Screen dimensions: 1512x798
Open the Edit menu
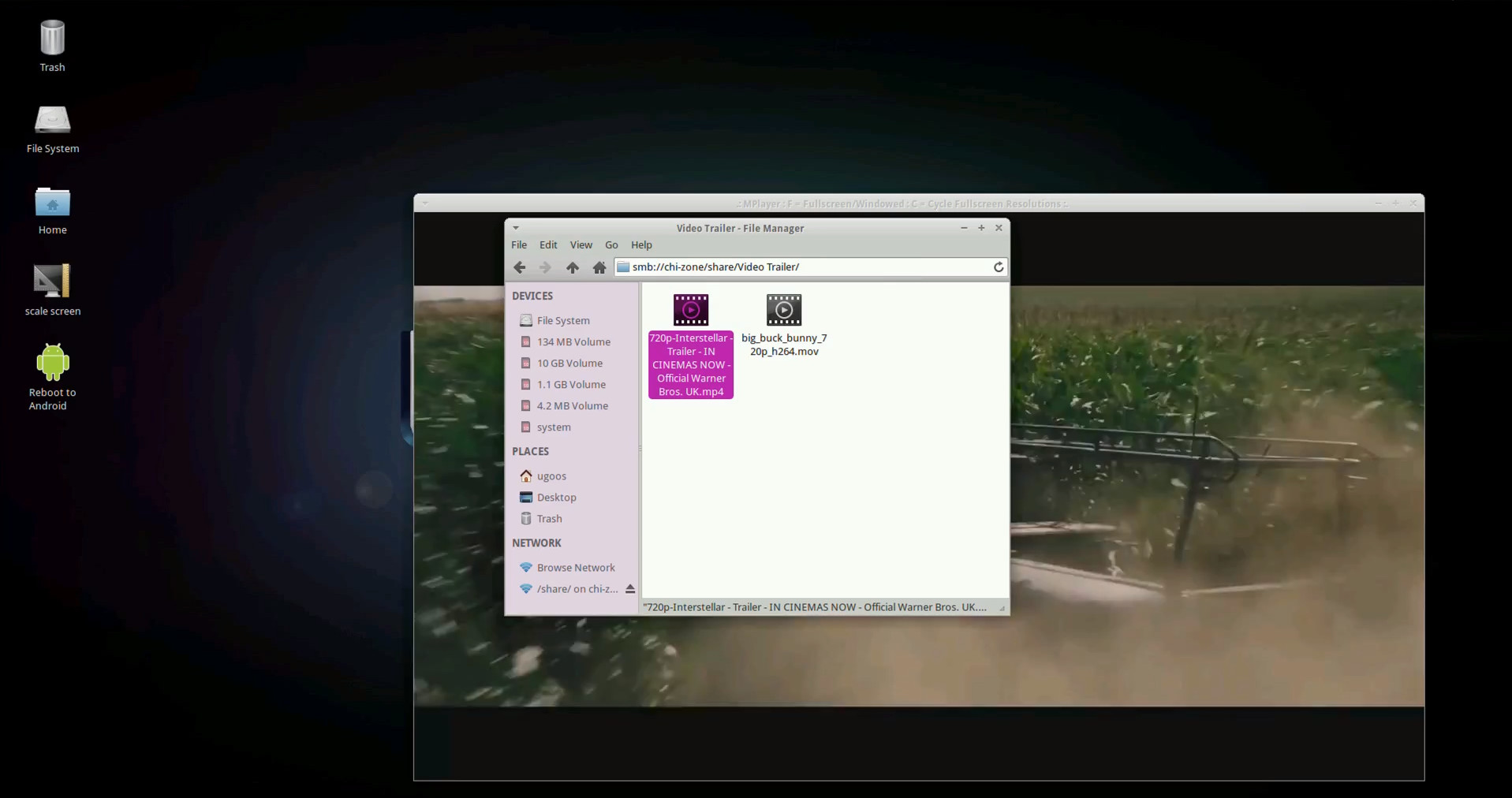(548, 245)
